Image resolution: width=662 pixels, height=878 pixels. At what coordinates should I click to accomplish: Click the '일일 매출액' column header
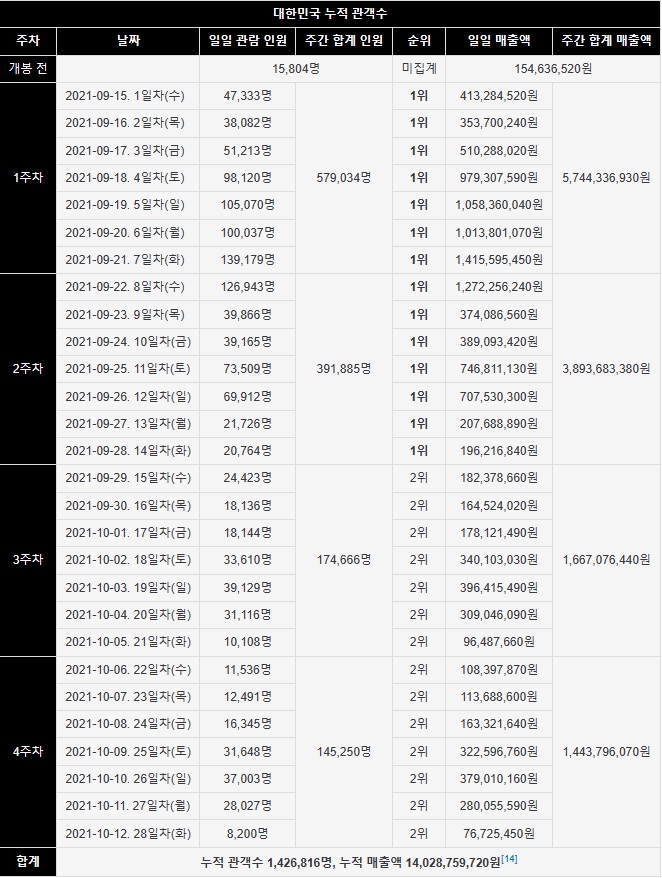[x=499, y=41]
